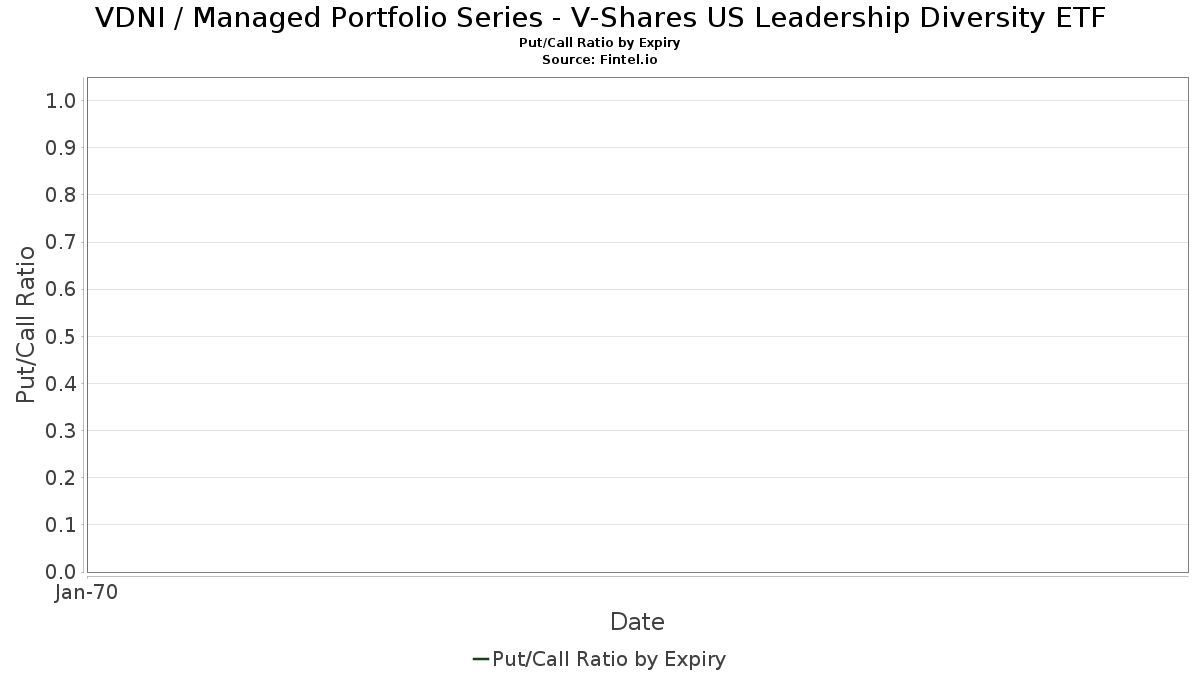
Task: Click the Date axis title
Action: 637,622
